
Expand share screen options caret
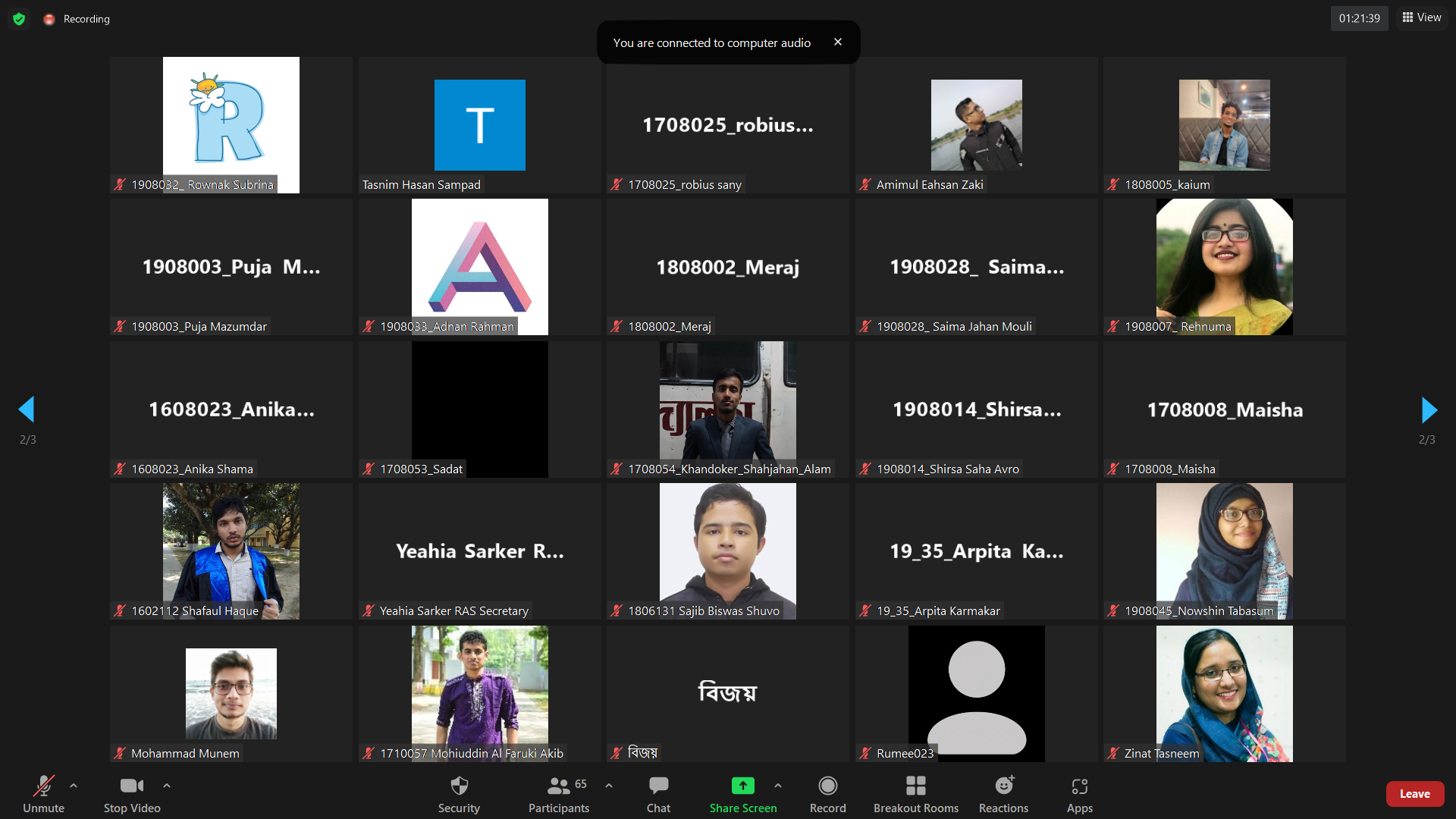[x=778, y=786]
